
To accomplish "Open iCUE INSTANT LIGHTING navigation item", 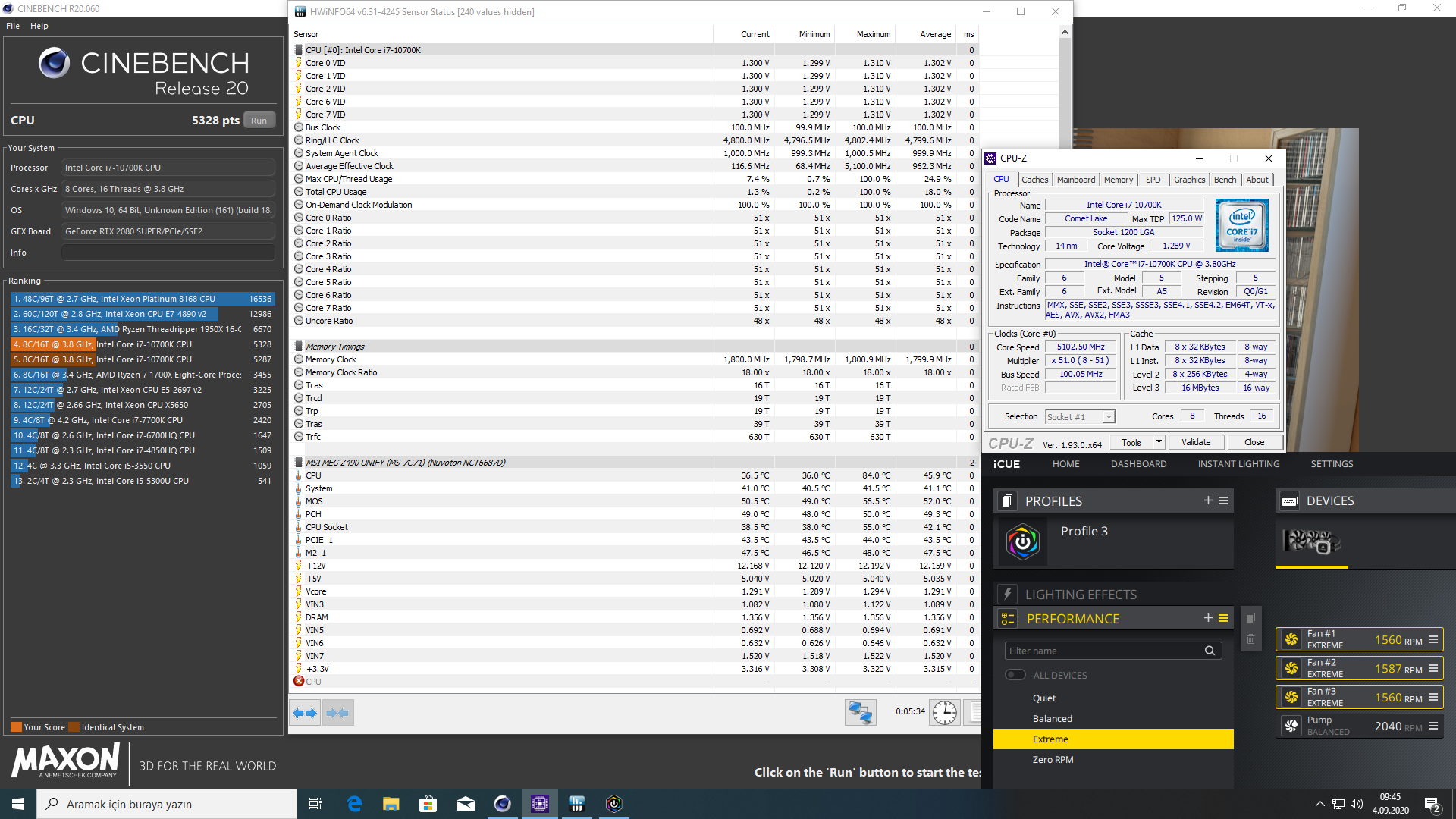I will 1238,464.
